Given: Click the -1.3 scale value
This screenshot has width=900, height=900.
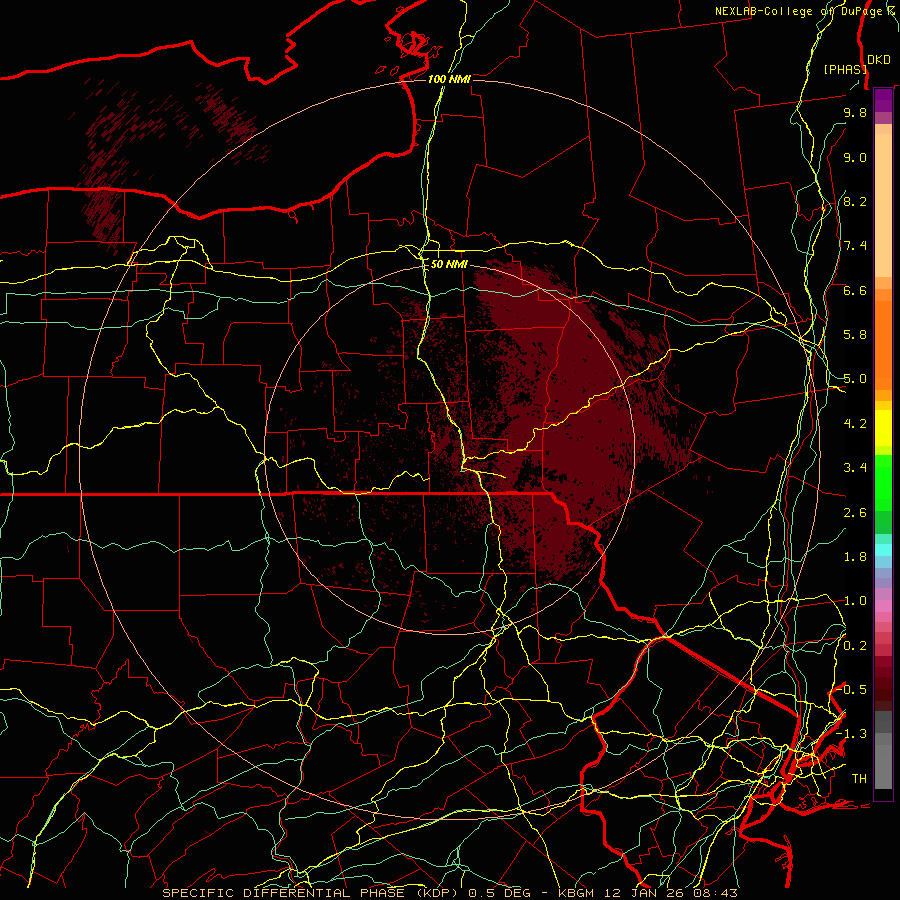Looking at the screenshot, I should [x=851, y=734].
